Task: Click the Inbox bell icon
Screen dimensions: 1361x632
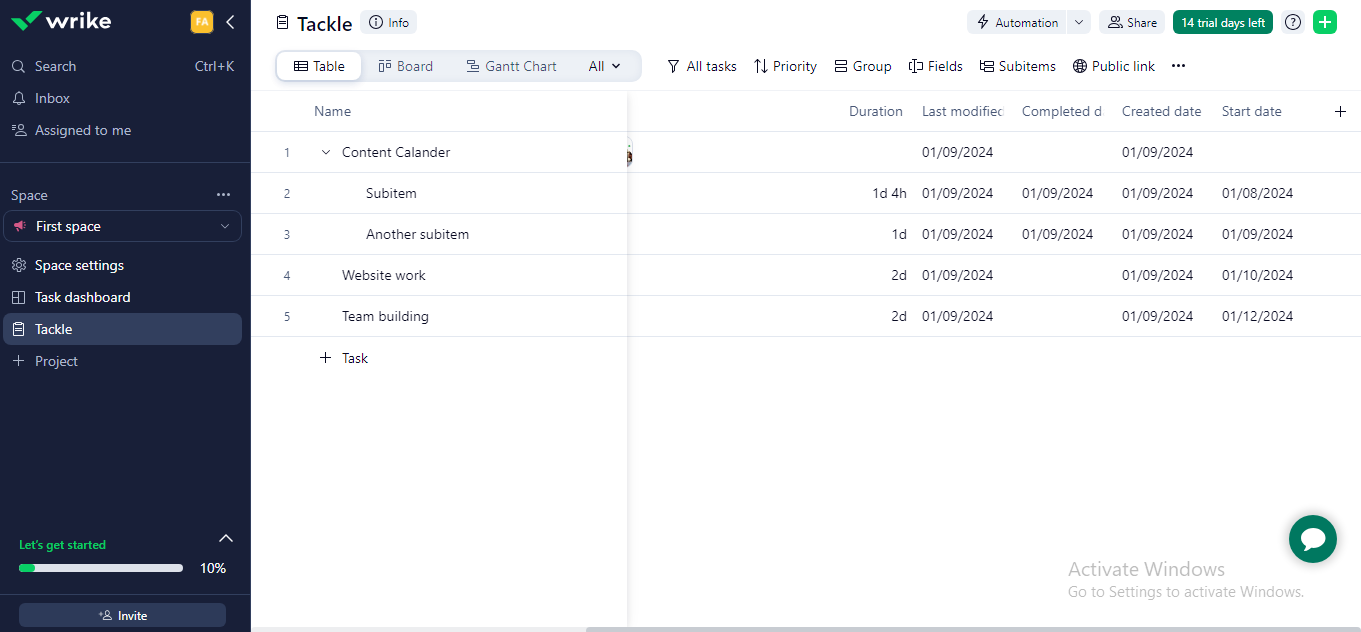Action: click(17, 97)
